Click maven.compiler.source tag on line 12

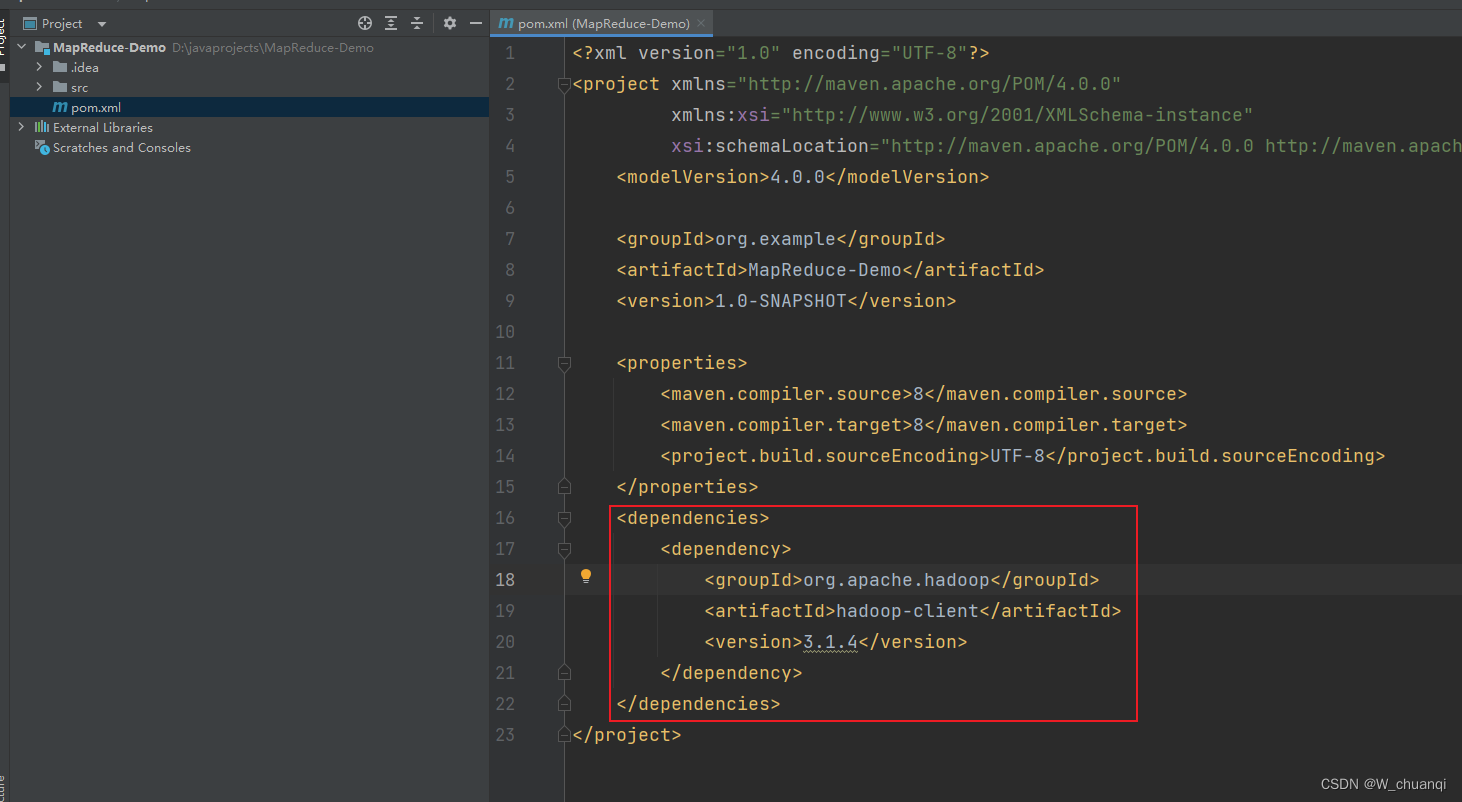click(786, 394)
